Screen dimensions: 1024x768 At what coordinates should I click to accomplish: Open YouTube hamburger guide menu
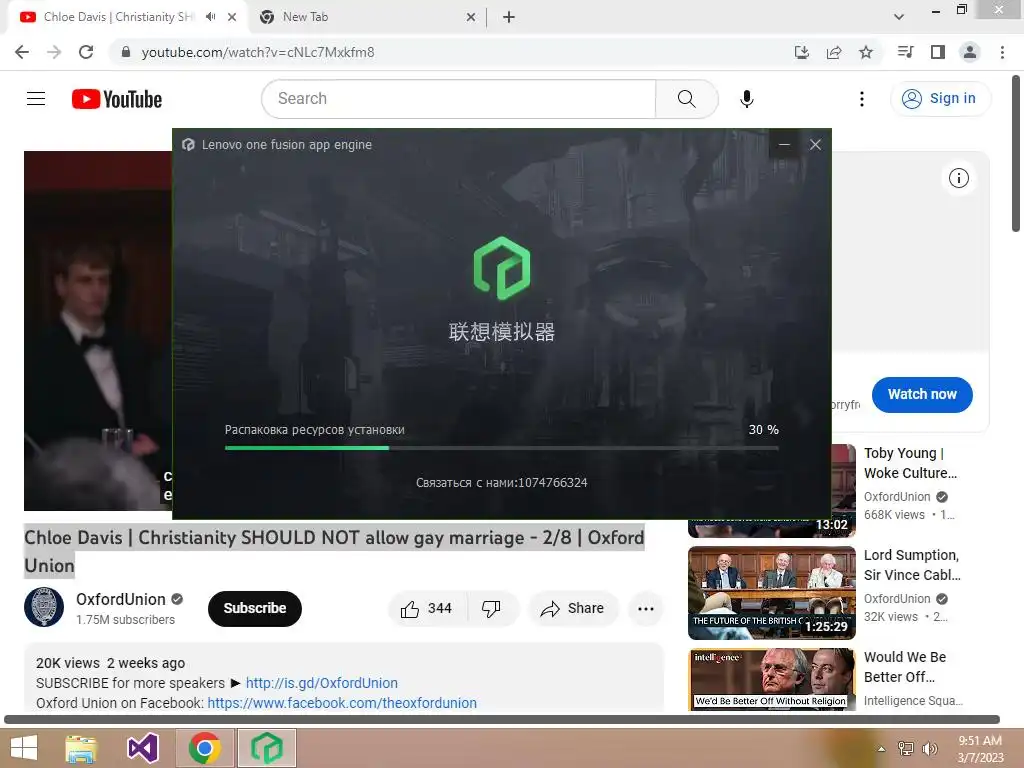(36, 99)
